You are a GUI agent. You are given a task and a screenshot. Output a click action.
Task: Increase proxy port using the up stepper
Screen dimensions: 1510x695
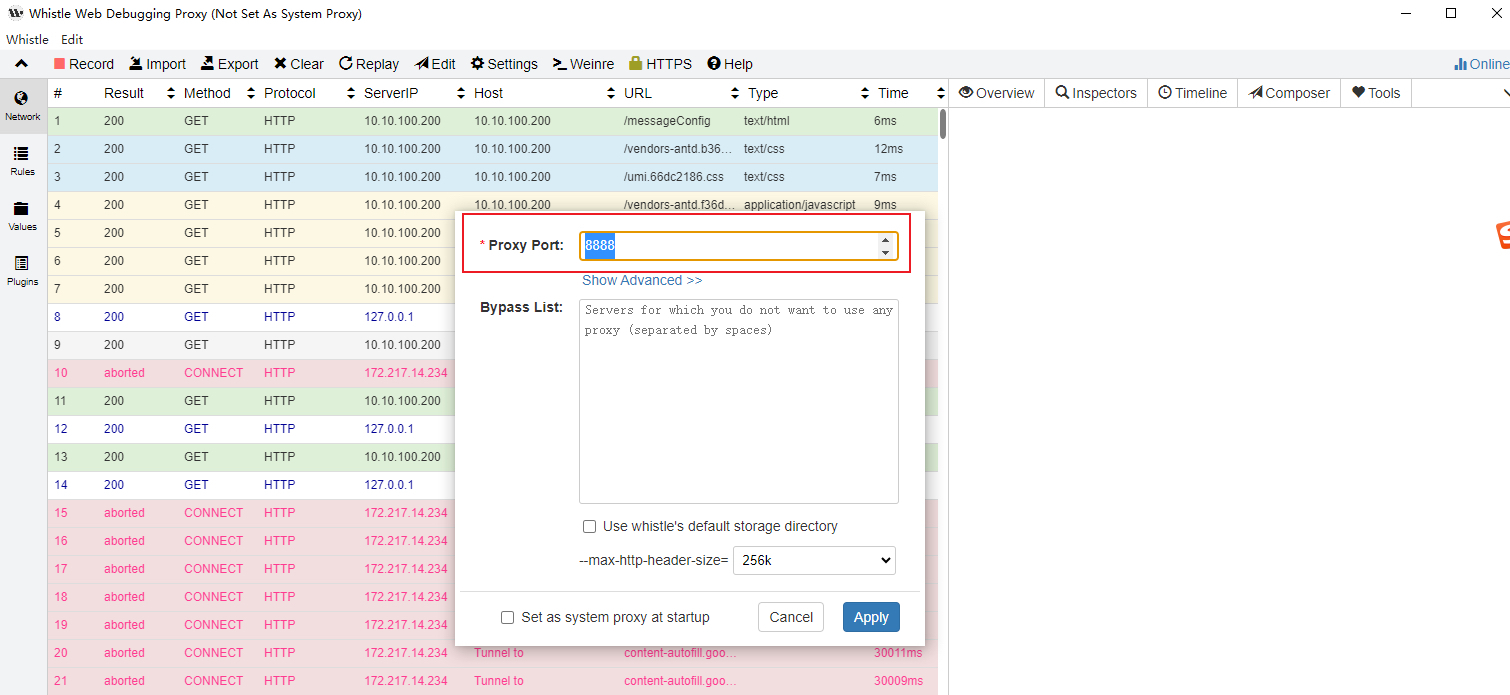tap(885, 240)
